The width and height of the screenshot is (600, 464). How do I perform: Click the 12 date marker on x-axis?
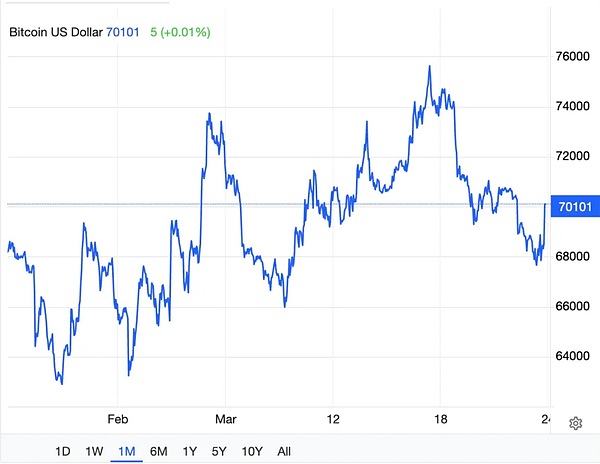(333, 419)
